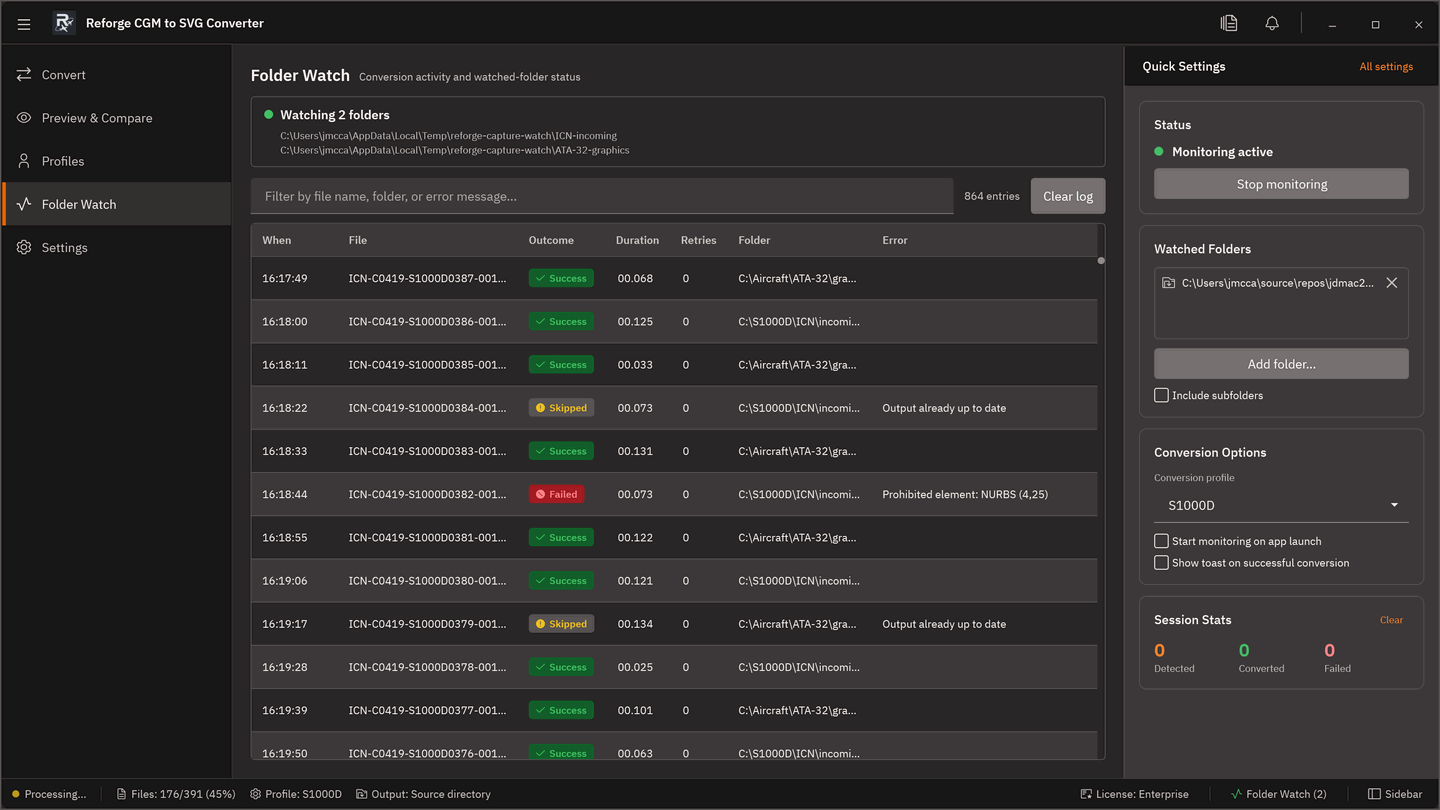Click the log table scrollbar thumb
This screenshot has width=1440, height=810.
1101,261
